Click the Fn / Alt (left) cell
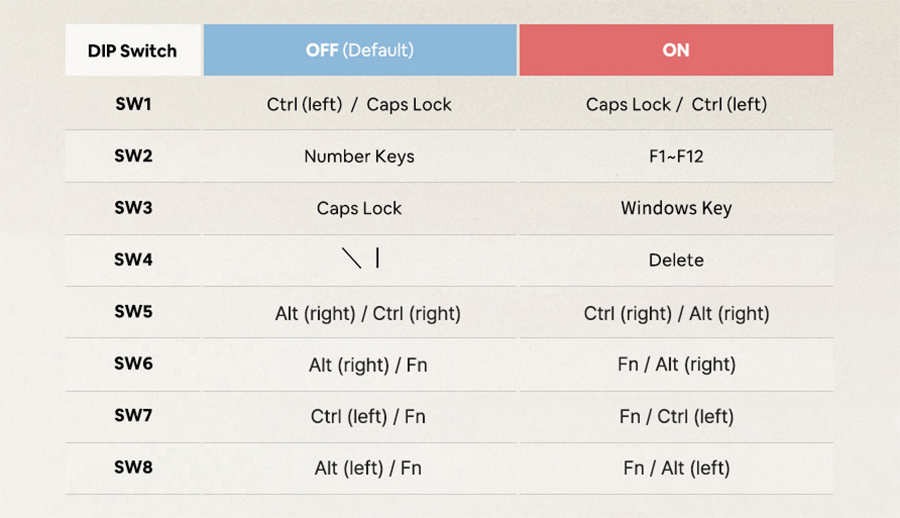 click(x=676, y=468)
